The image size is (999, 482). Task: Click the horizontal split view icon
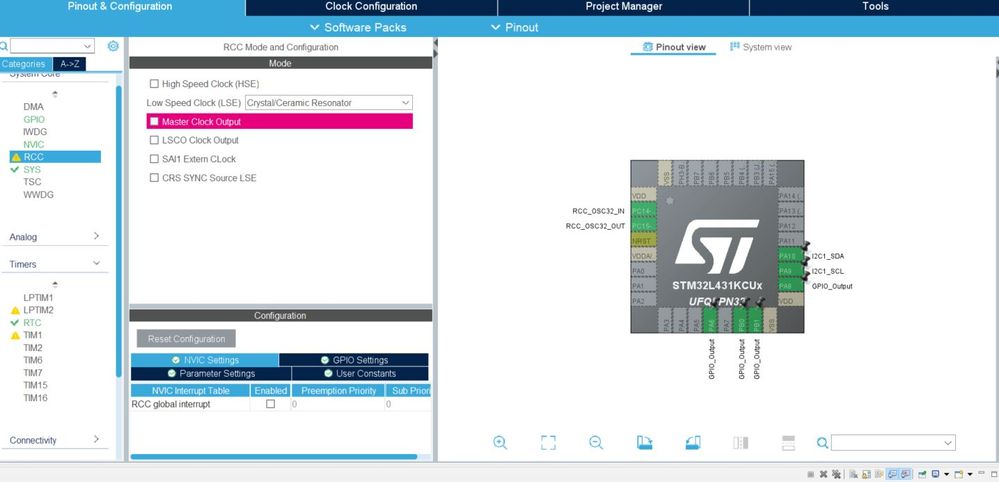788,443
